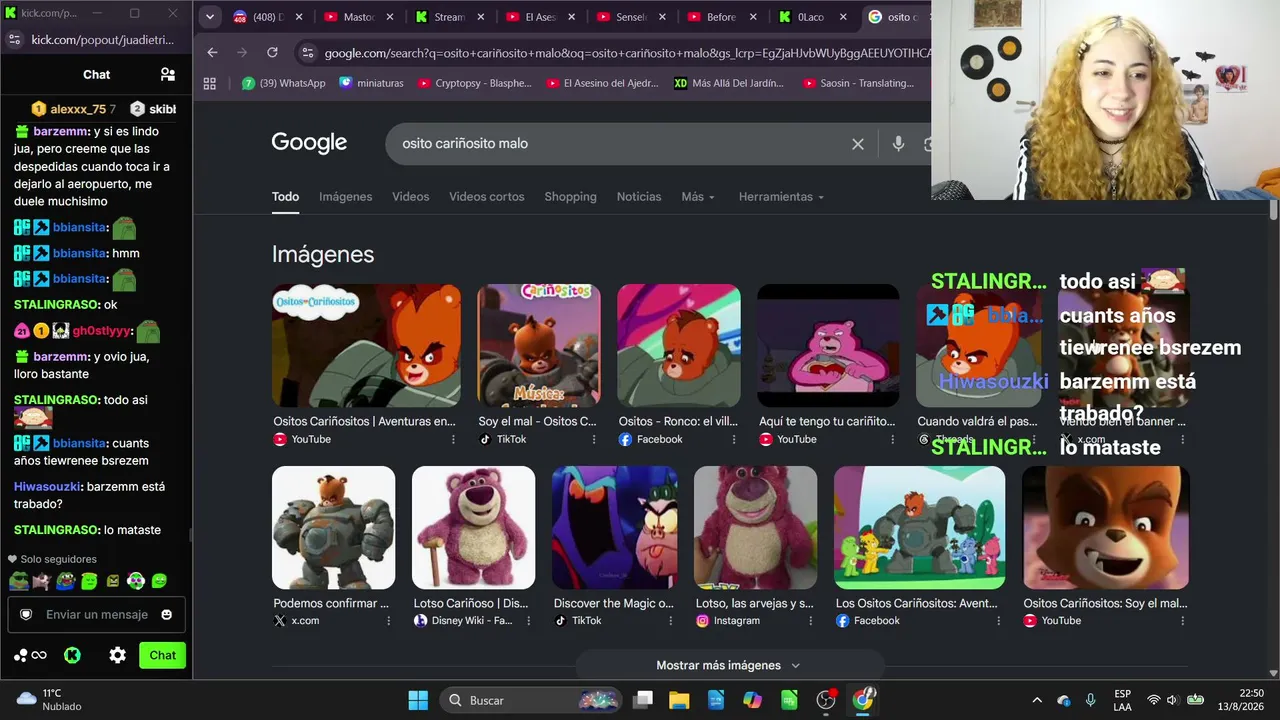Click the 'Enviar un mensaje' chat input
The image size is (1280, 720).
pos(97,614)
